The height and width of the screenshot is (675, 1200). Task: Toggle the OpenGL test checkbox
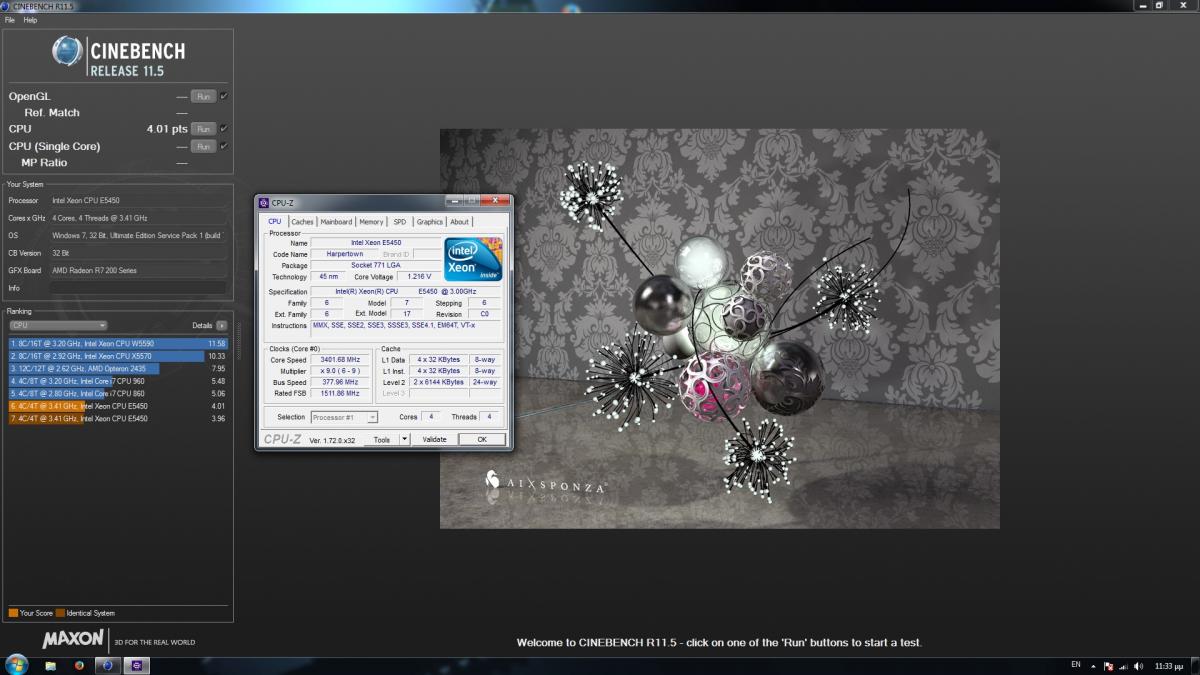click(x=224, y=96)
